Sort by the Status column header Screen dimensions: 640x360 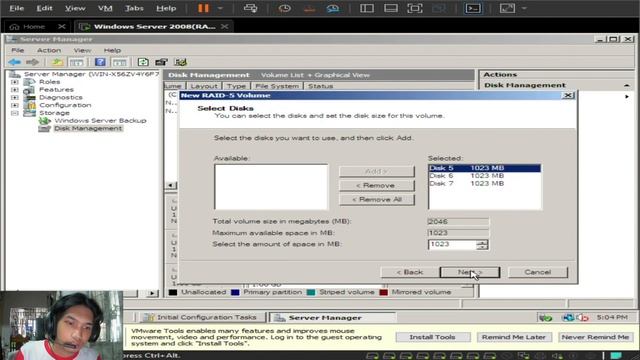[x=320, y=86]
